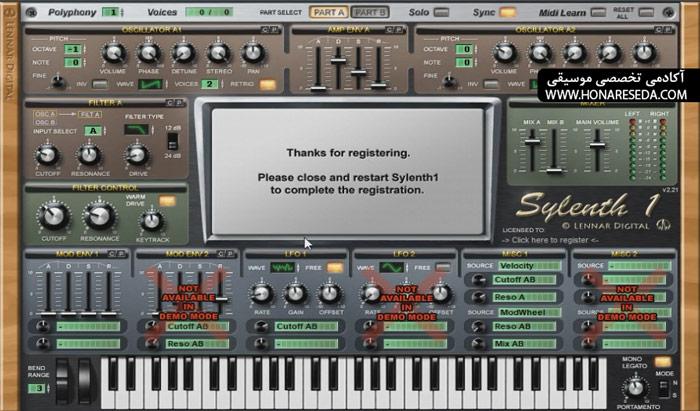Flip the 12 dB / 24 dB filter slope switch
Image resolution: width=700 pixels, height=411 pixels.
tap(172, 142)
